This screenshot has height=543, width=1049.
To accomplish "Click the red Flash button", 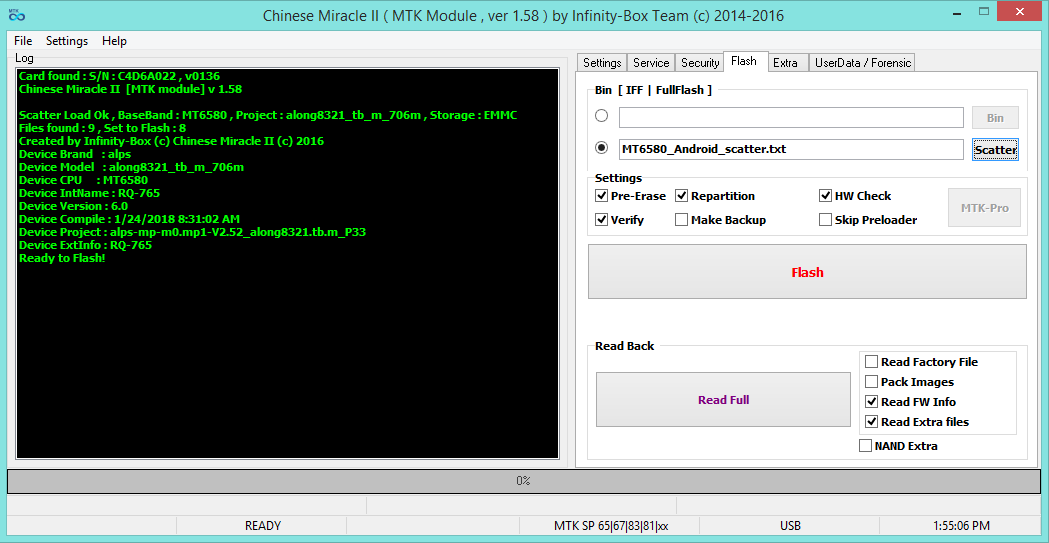I will click(x=807, y=272).
